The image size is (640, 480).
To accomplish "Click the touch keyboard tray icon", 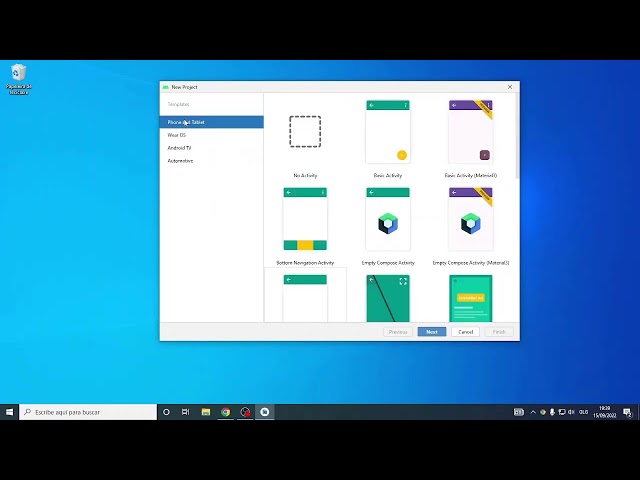I will (x=519, y=412).
